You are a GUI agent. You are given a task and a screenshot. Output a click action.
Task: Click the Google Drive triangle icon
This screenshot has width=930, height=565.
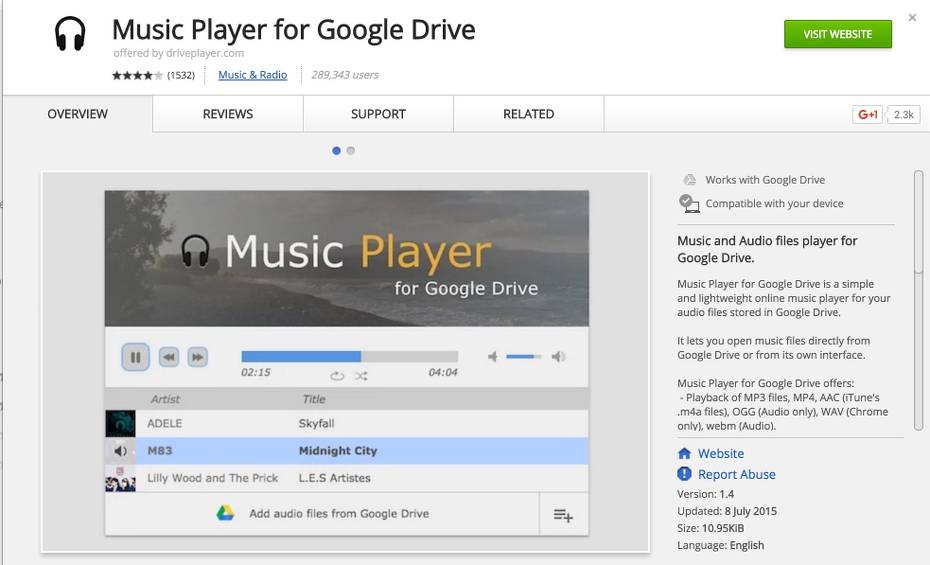click(x=225, y=513)
